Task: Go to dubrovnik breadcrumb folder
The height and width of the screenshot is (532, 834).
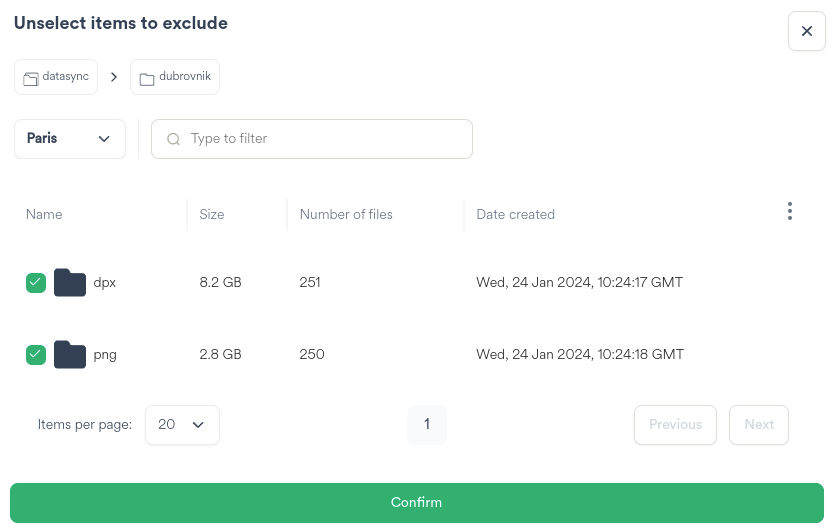Action: pyautogui.click(x=175, y=77)
